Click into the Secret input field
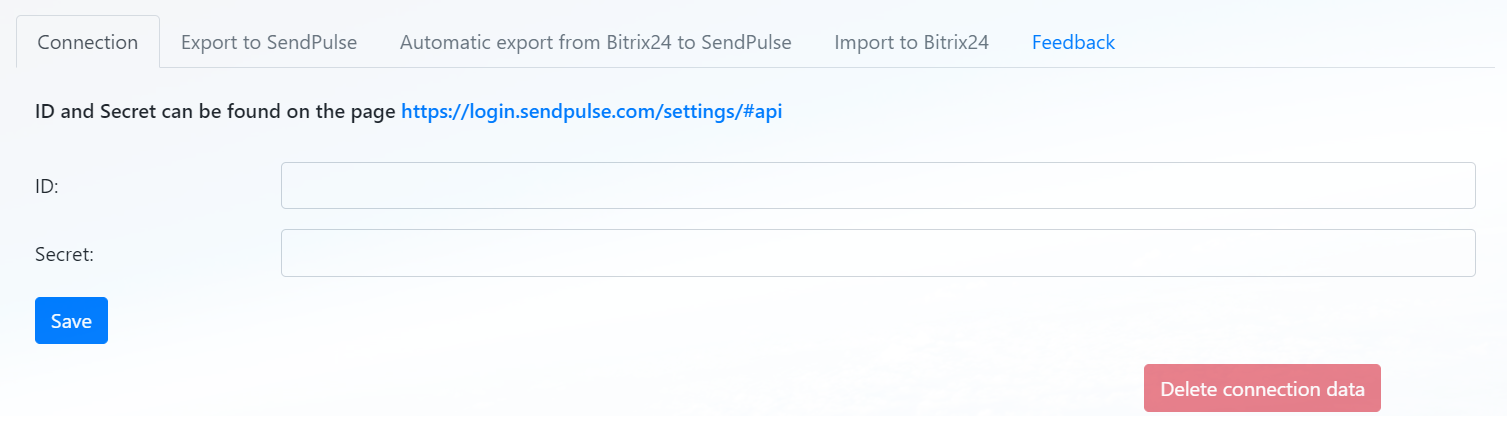The image size is (1507, 421). coord(877,253)
